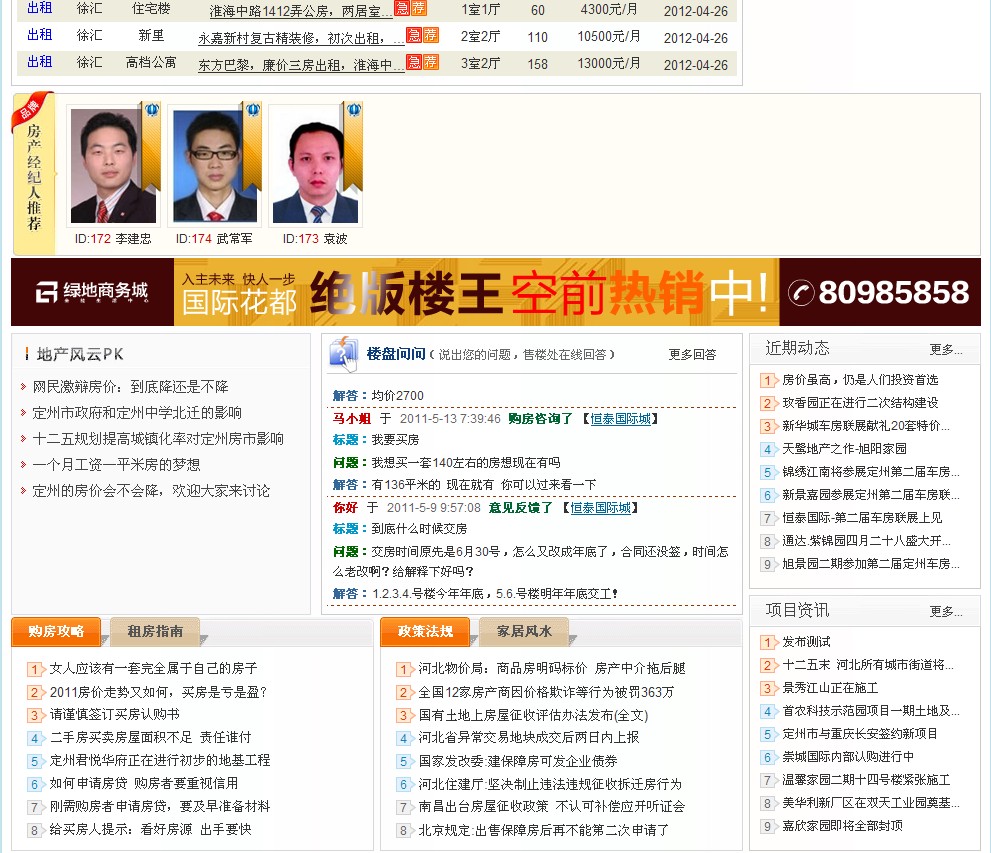
Task: Click badge icon on 袁波 agent photo
Action: pos(354,111)
